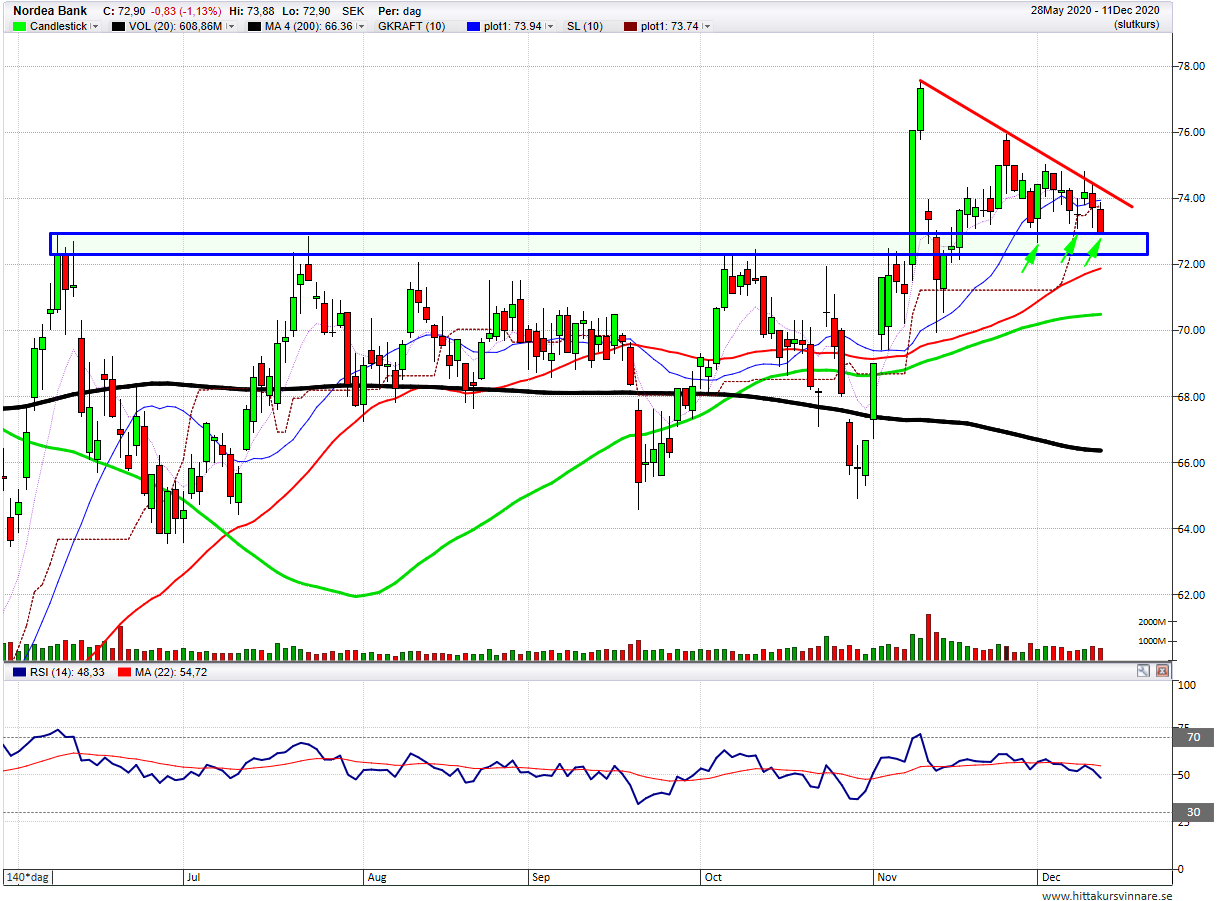Click the navy RSI (14) color swatch
This screenshot has height=901, width=1217.
(17, 672)
